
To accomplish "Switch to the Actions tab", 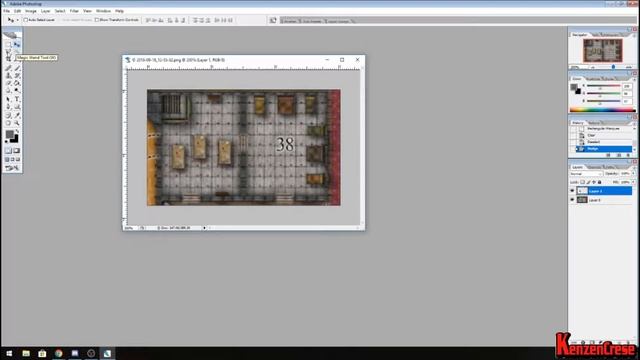I will (x=594, y=122).
